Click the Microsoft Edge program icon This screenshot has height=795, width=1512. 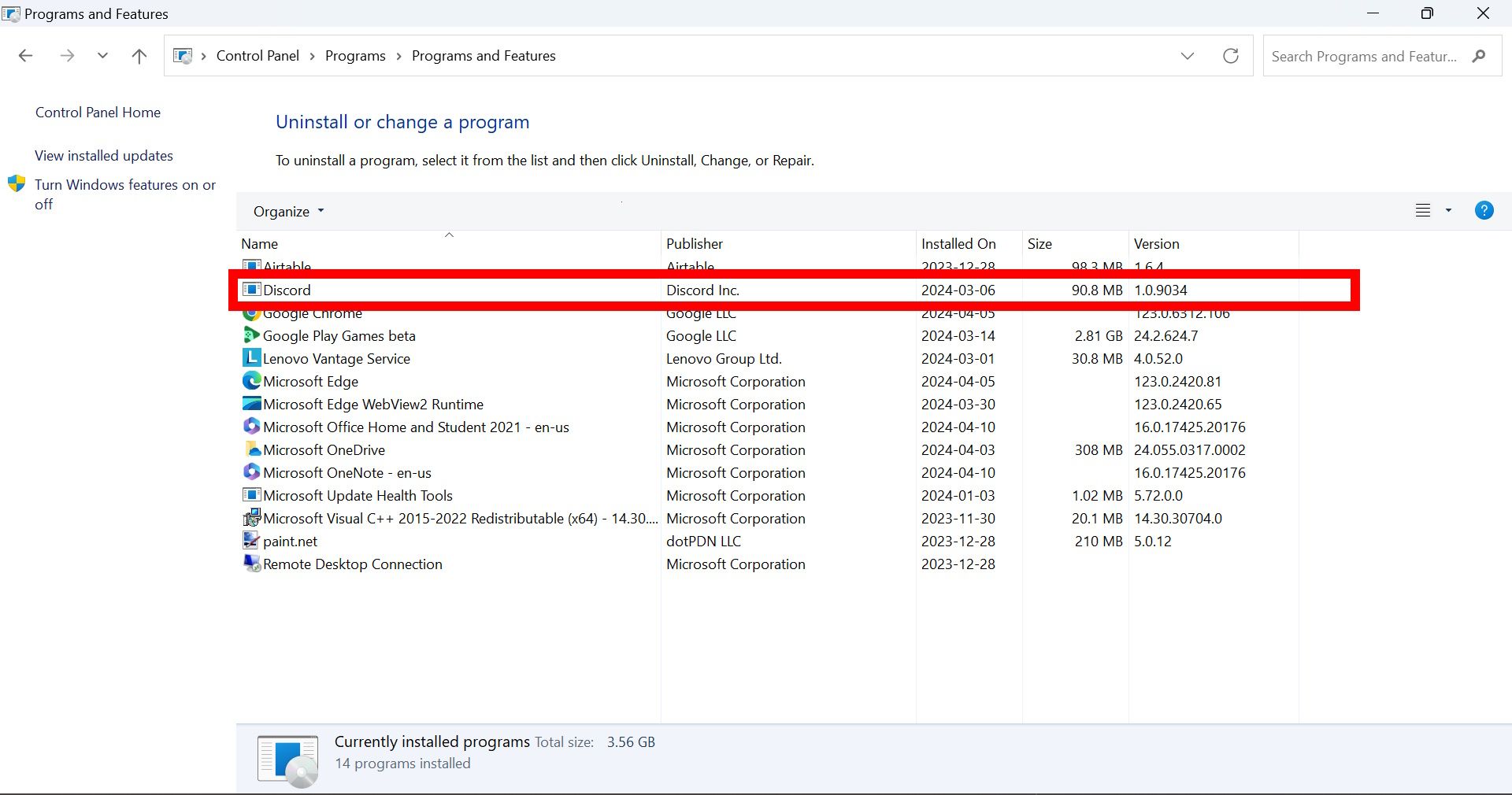click(251, 382)
